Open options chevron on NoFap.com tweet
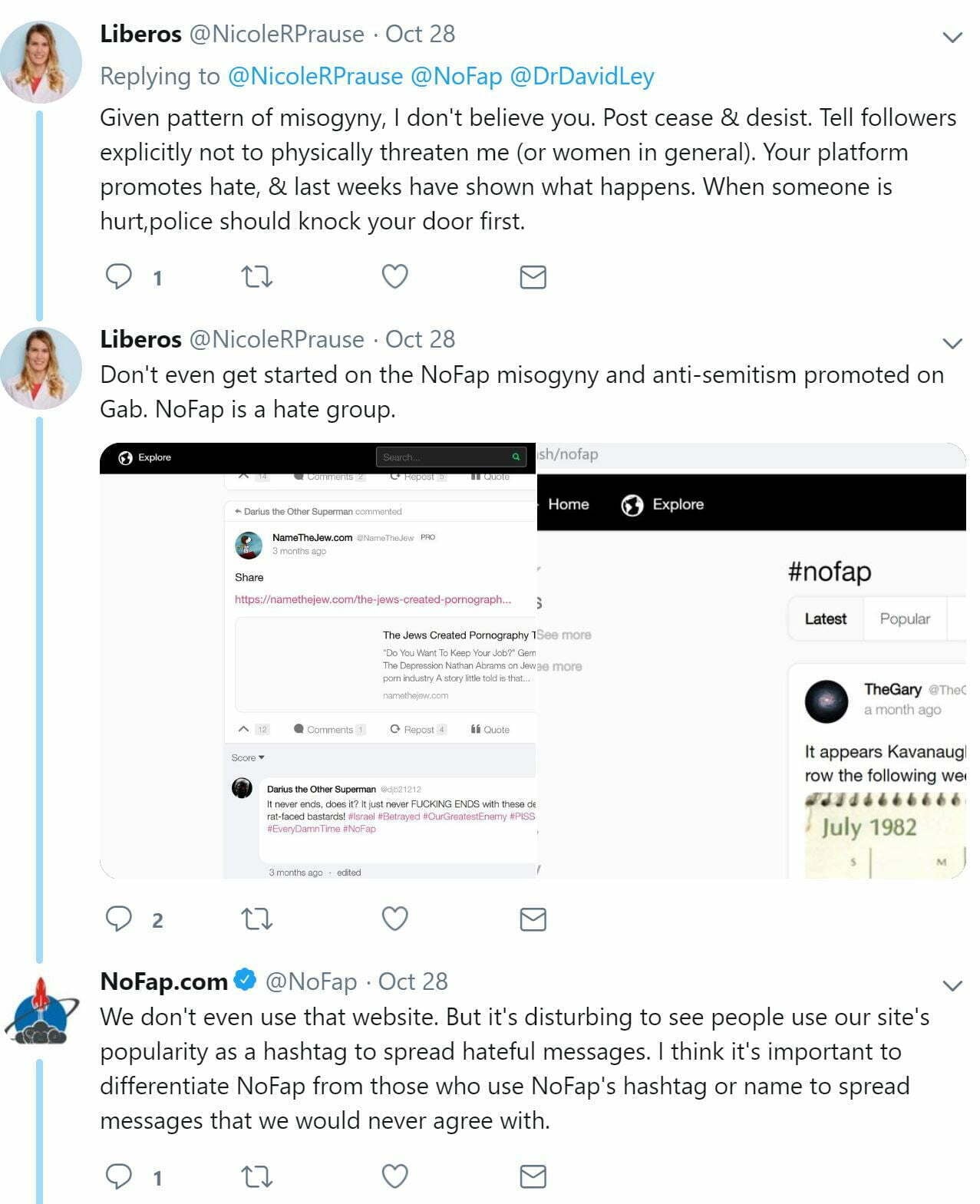Image resolution: width=980 pixels, height=1204 pixels. 952,985
